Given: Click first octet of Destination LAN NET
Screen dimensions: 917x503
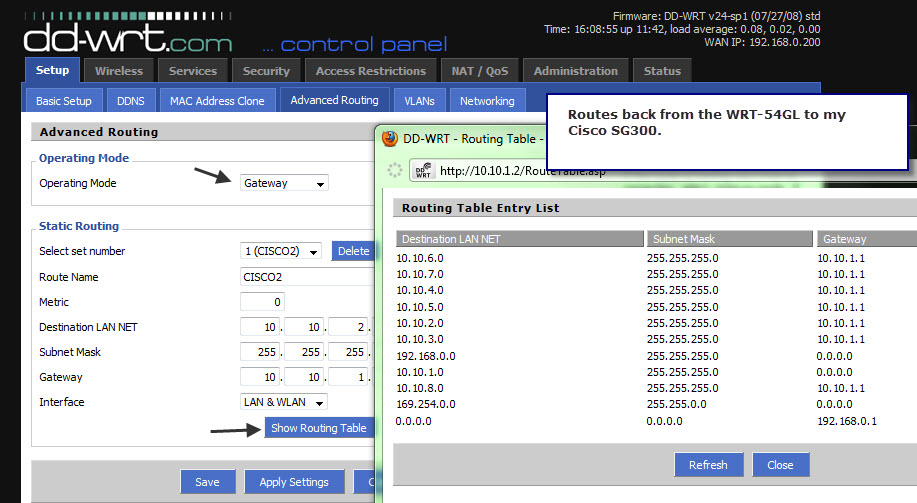Looking at the screenshot, I should (260, 327).
